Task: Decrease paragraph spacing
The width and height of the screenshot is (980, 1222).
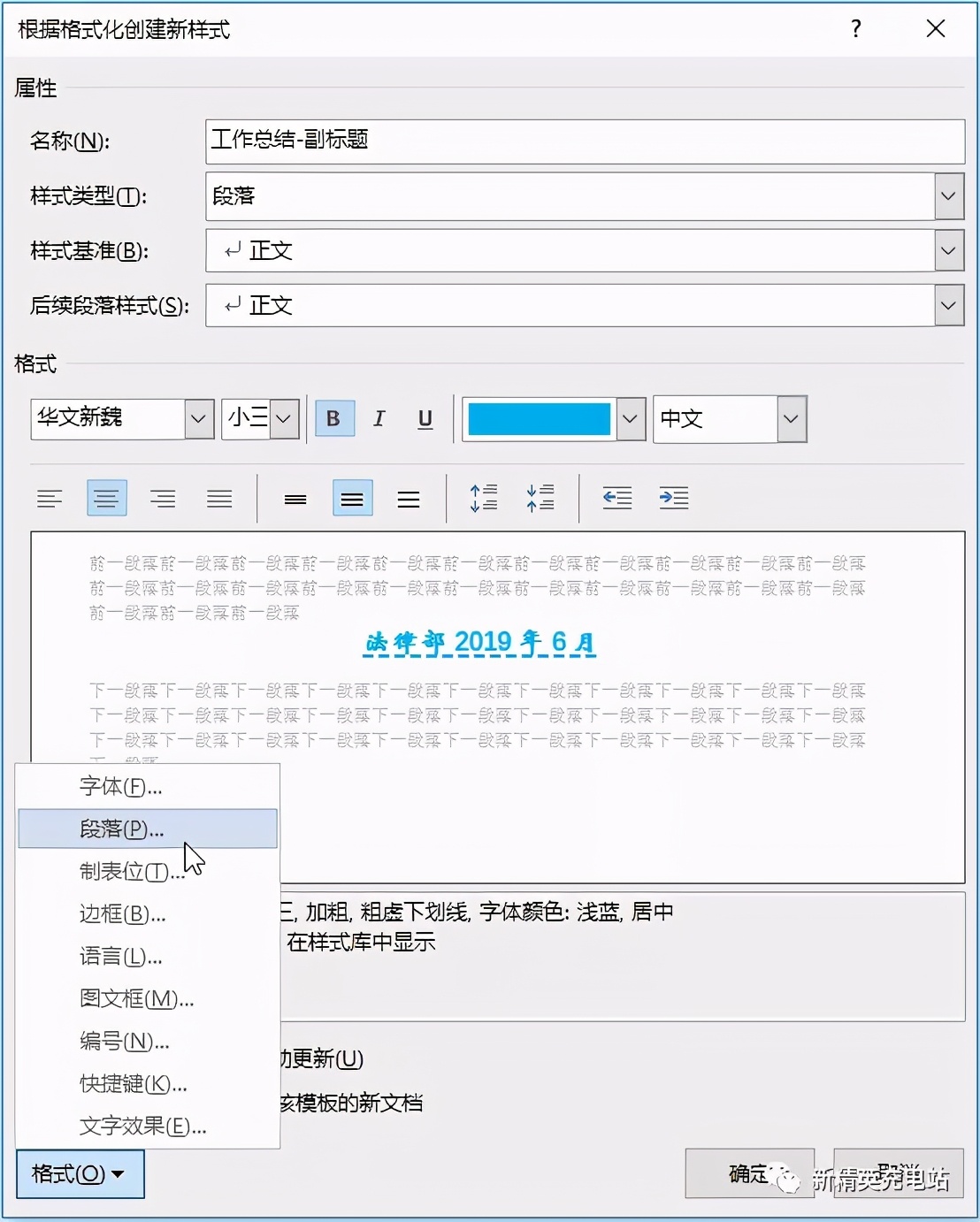Action: [540, 498]
